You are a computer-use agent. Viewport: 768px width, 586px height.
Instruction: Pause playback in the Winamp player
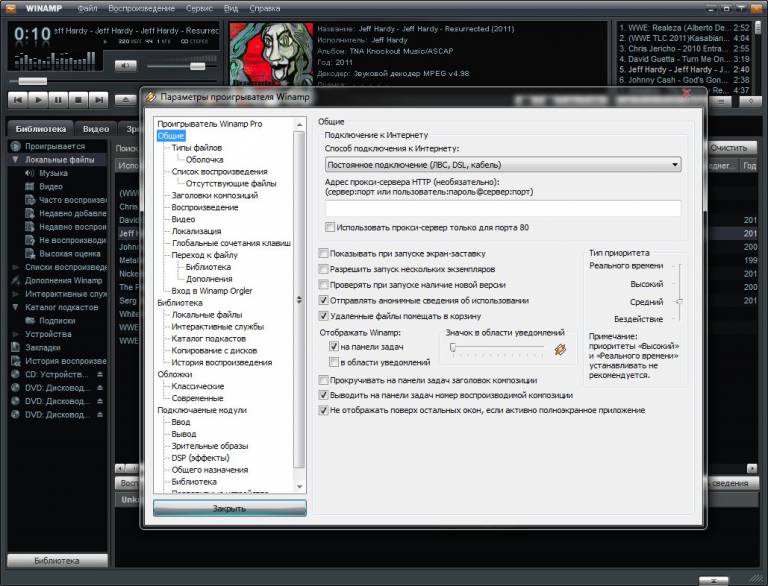point(58,100)
